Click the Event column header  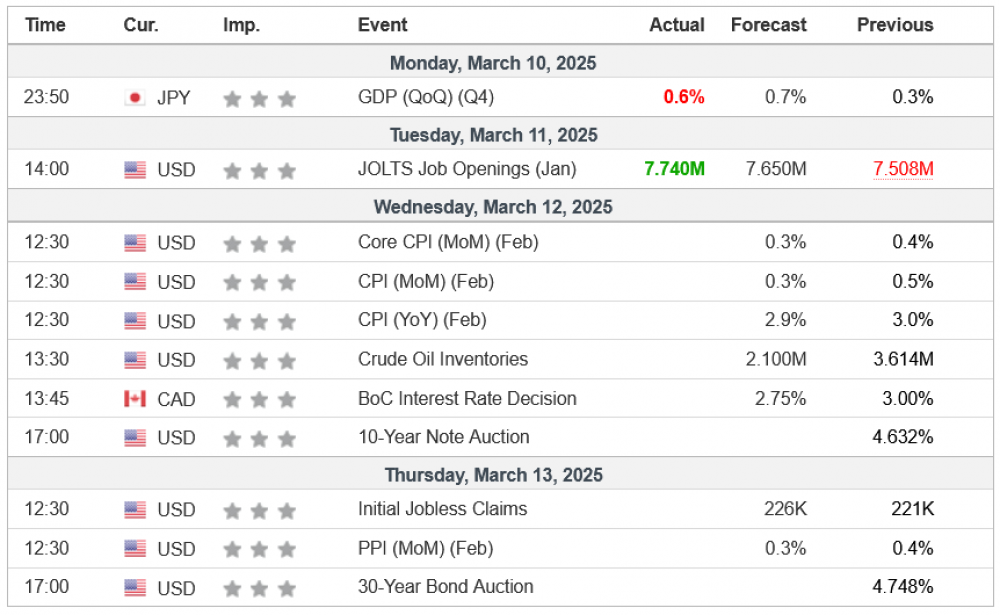[382, 25]
